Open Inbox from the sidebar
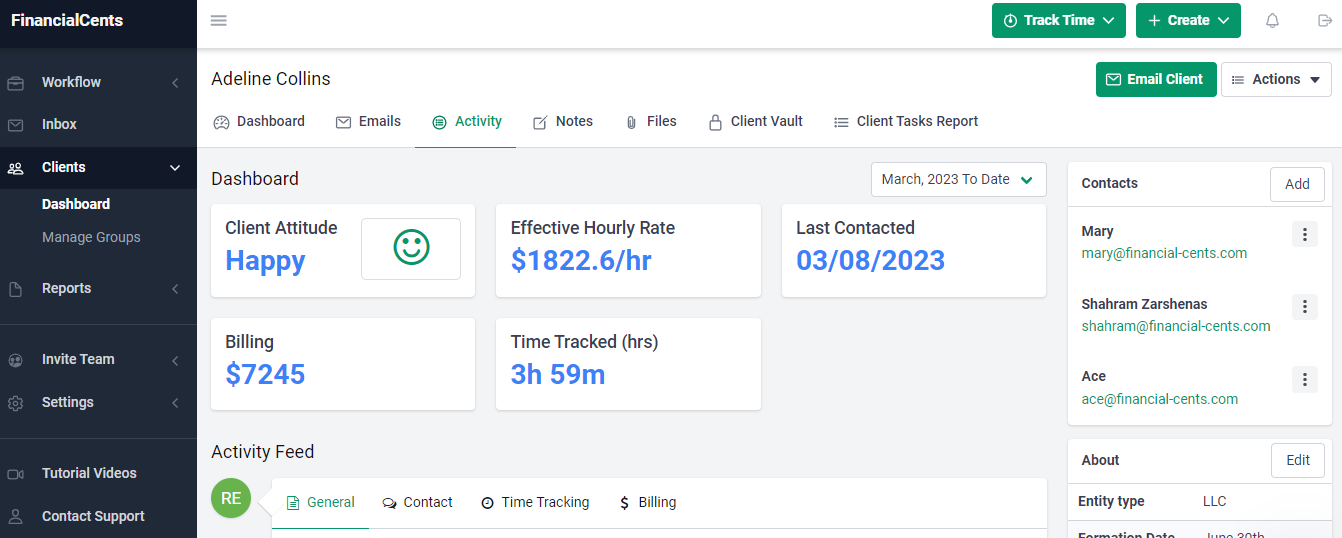 [x=59, y=124]
